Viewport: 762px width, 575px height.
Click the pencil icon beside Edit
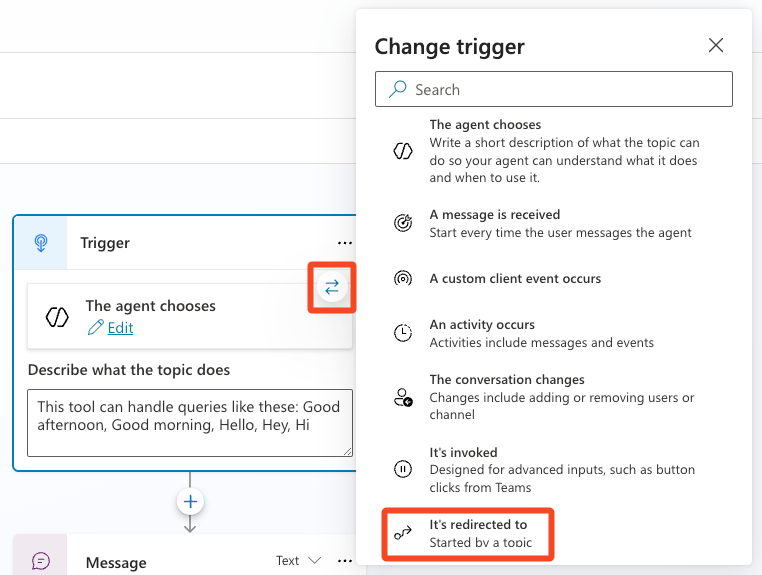[96, 327]
